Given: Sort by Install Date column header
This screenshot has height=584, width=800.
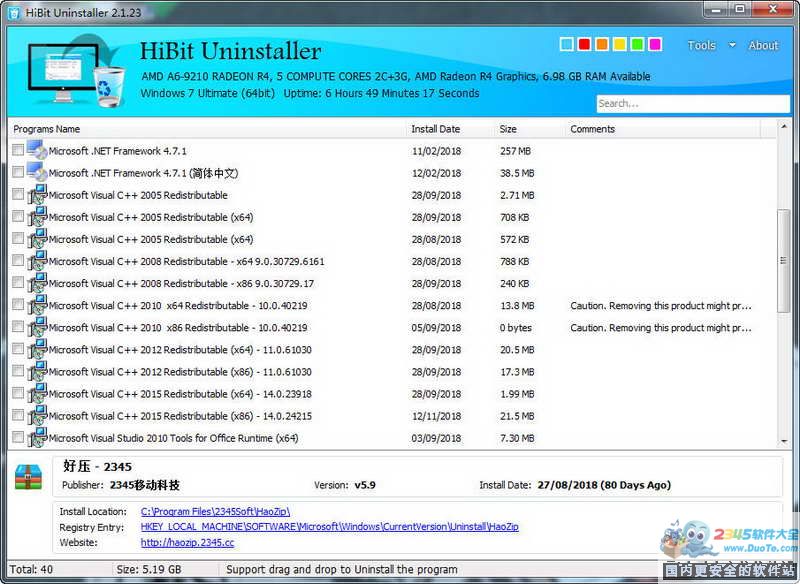Looking at the screenshot, I should [449, 129].
